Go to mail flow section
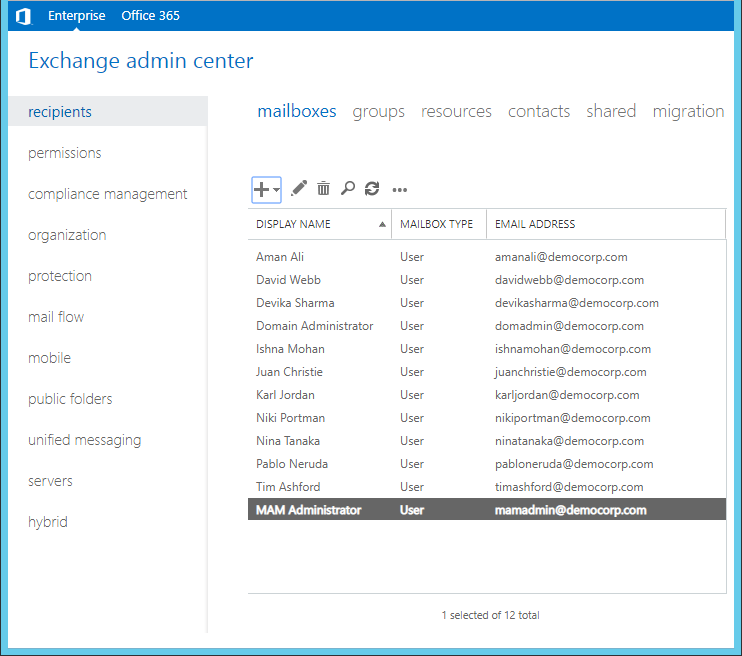Viewport: 742px width, 656px height. pos(56,317)
